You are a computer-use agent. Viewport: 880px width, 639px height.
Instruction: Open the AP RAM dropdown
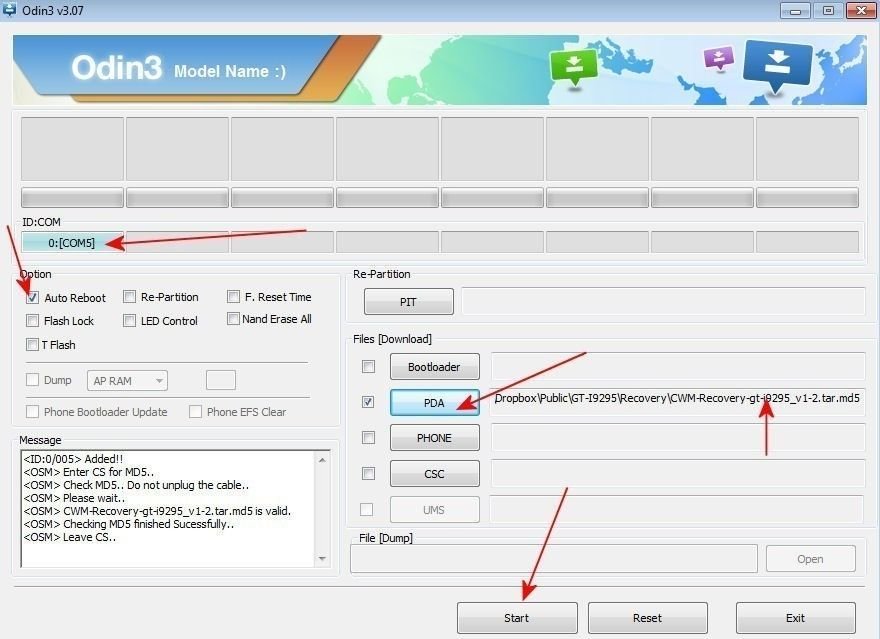tap(127, 380)
